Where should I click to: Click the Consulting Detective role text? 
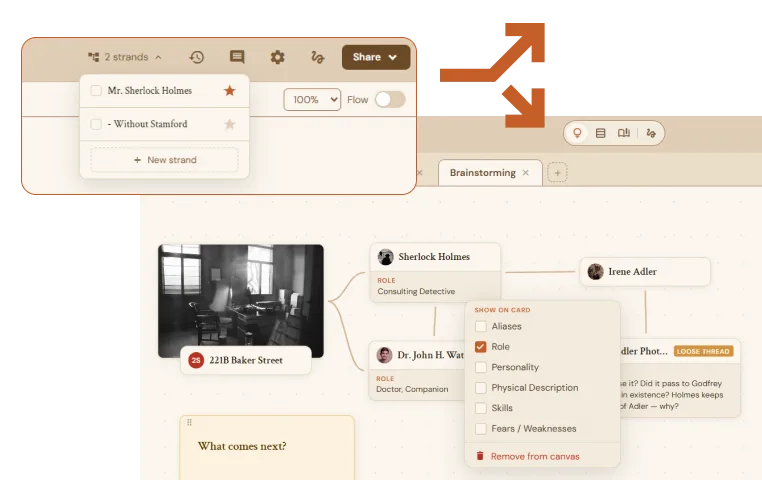tap(416, 291)
